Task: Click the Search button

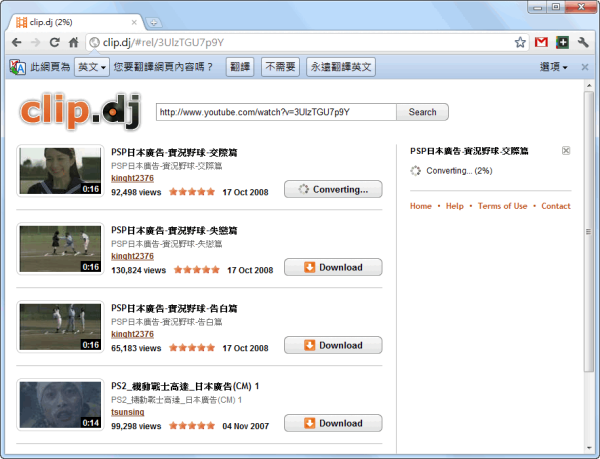Action: coord(422,112)
